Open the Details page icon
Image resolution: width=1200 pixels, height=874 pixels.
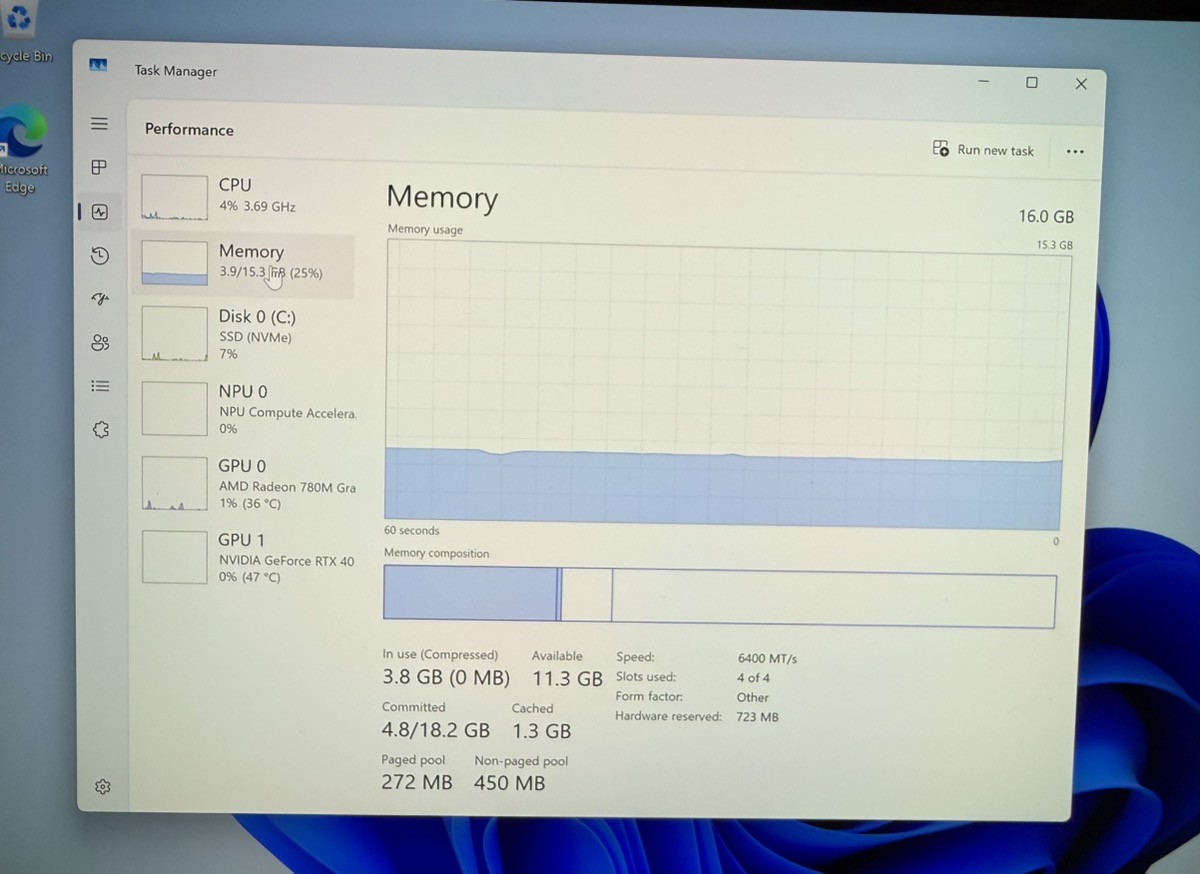pyautogui.click(x=100, y=386)
